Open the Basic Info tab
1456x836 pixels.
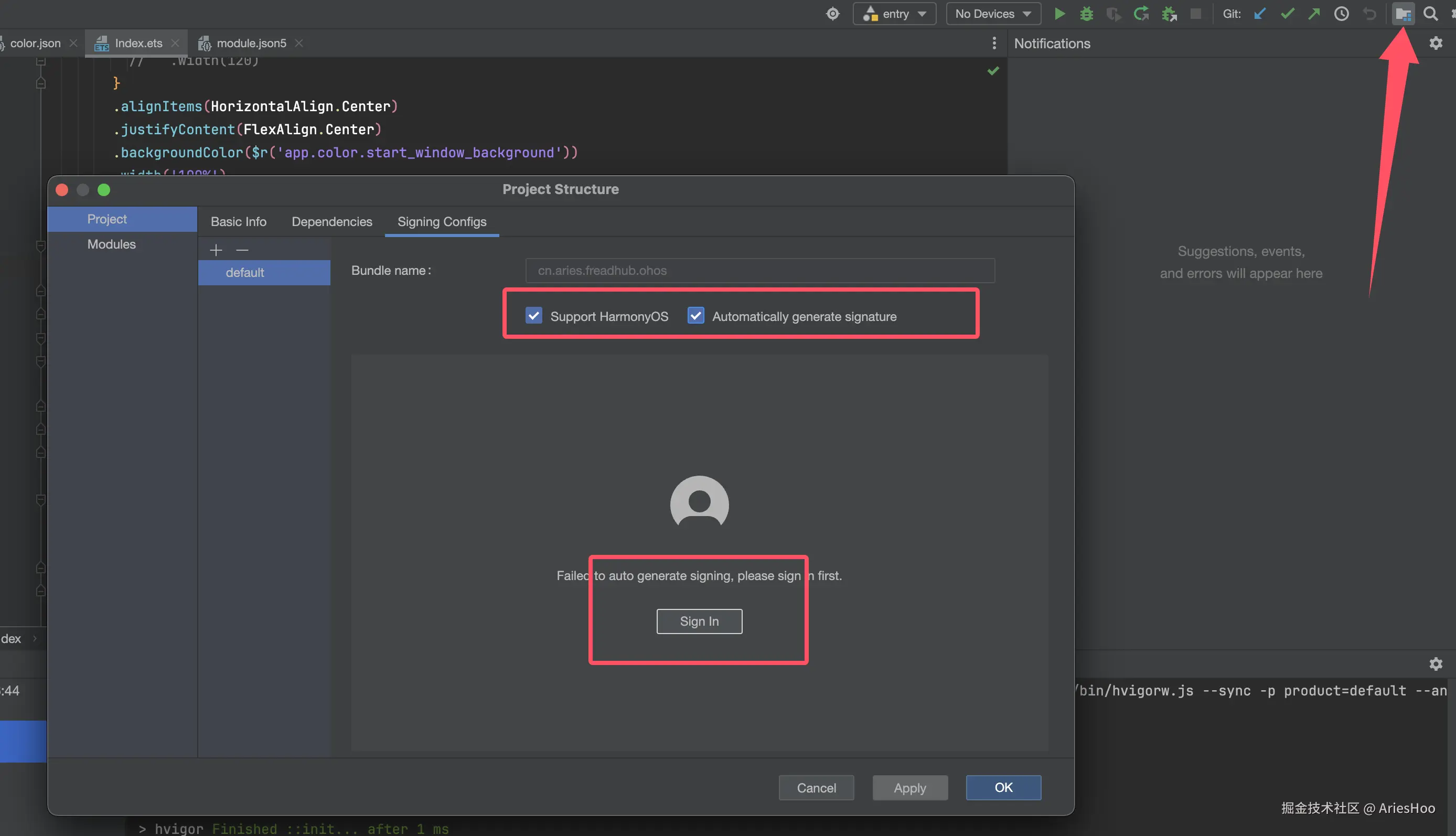tap(238, 222)
